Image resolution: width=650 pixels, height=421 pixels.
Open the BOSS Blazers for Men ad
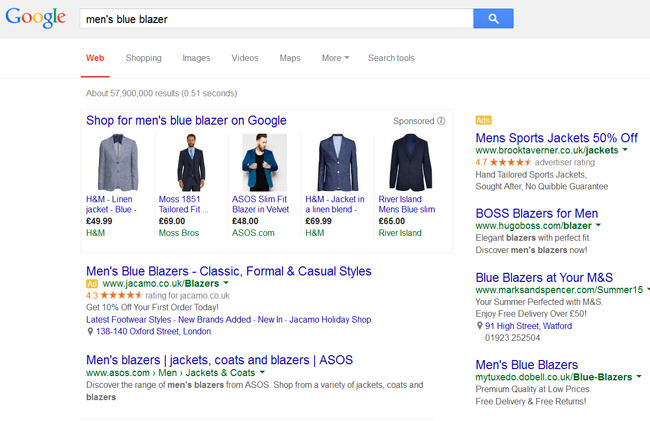pos(536,213)
